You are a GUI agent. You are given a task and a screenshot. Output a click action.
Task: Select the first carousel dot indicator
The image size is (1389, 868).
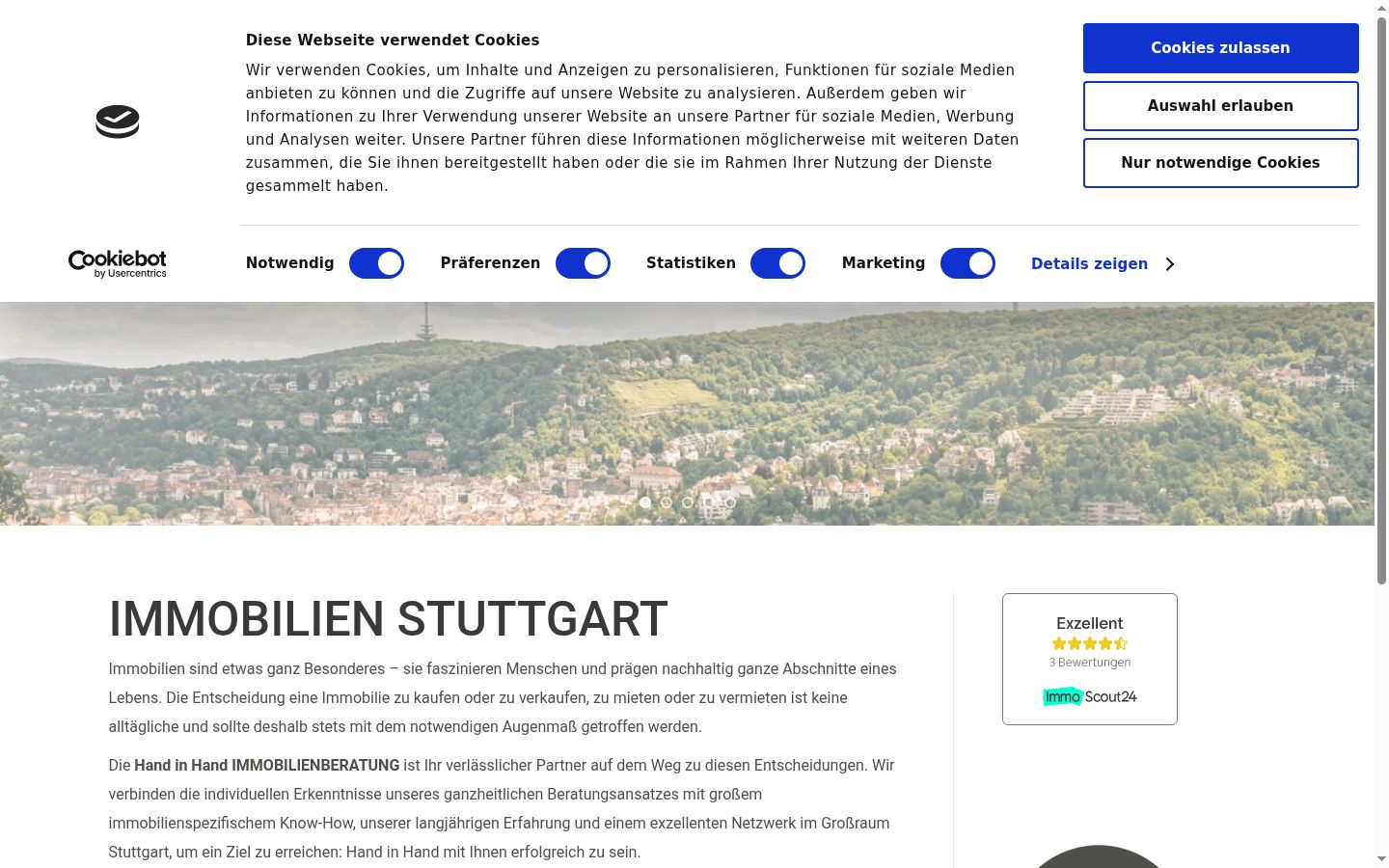pyautogui.click(x=645, y=502)
